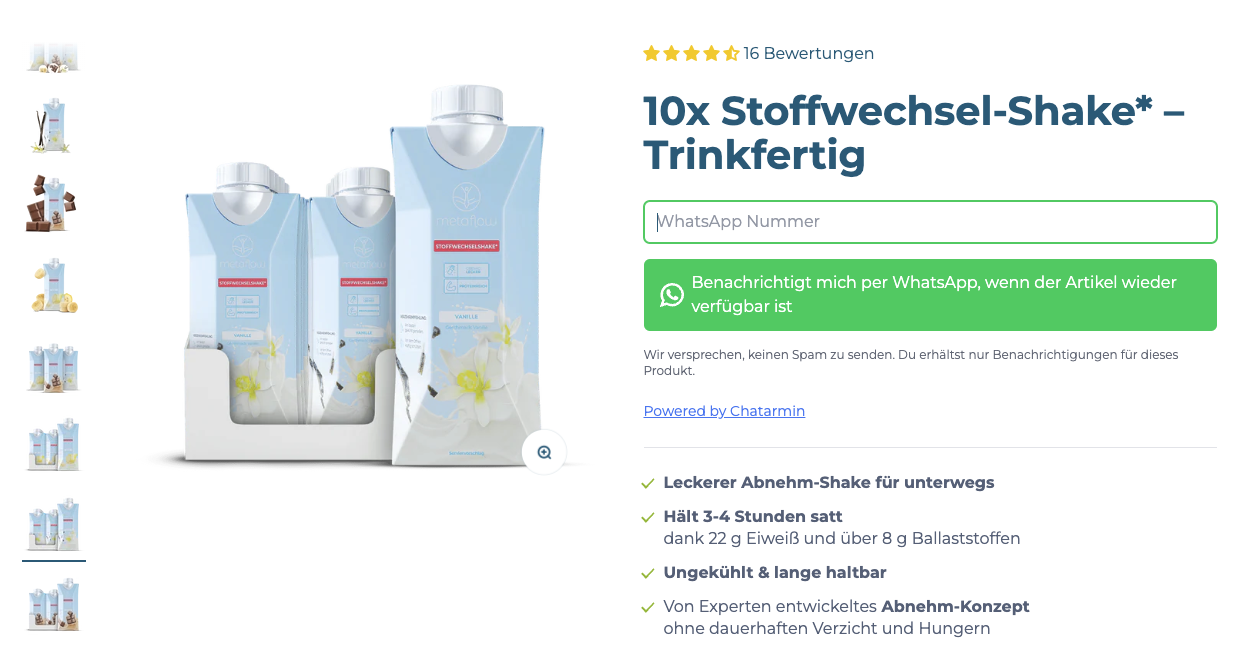Image resolution: width=1250 pixels, height=646 pixels.
Task: Click the WhatsApp logo icon in green button
Action: (672, 295)
